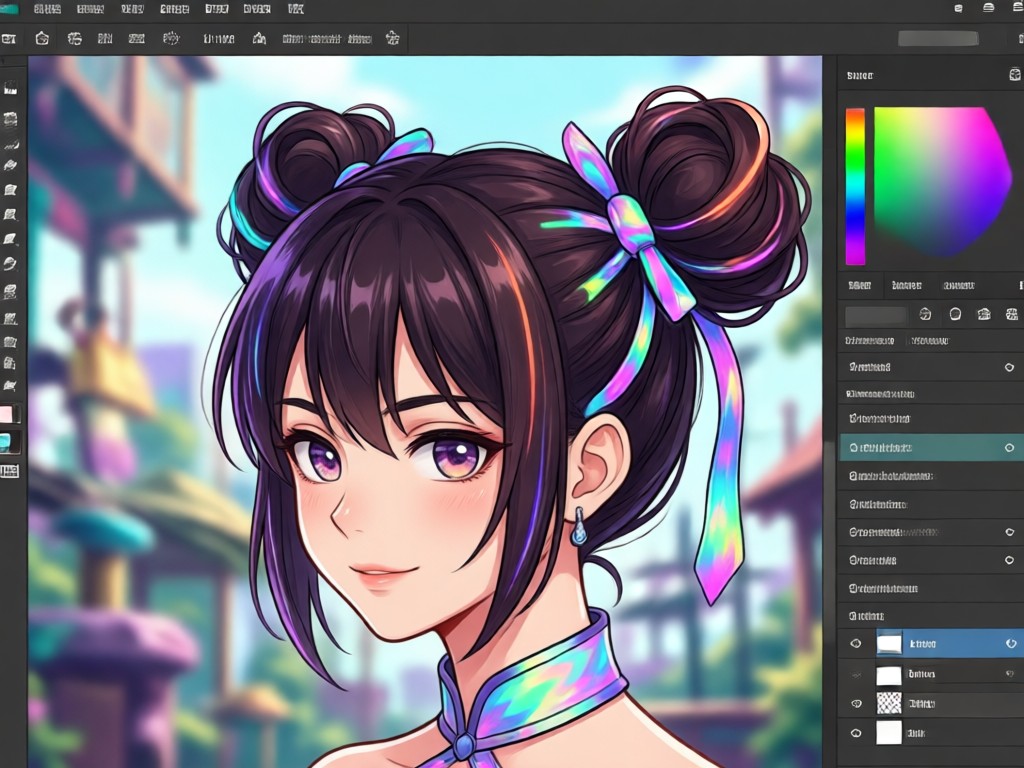Screen dimensions: 1024x768
Task: Click the first icon right of the gray field
Action: [925, 315]
